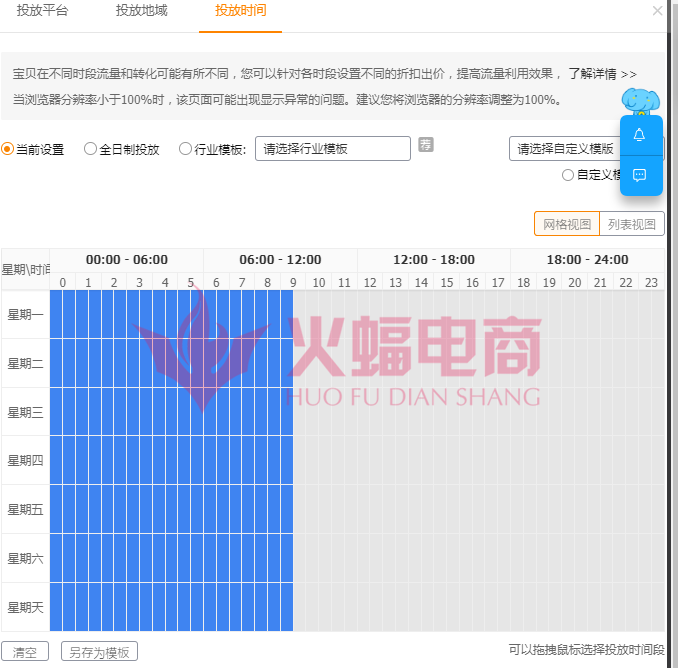Screen dimensions: 678x668
Task: Switch to the 投放平台 tab
Action: 42,11
